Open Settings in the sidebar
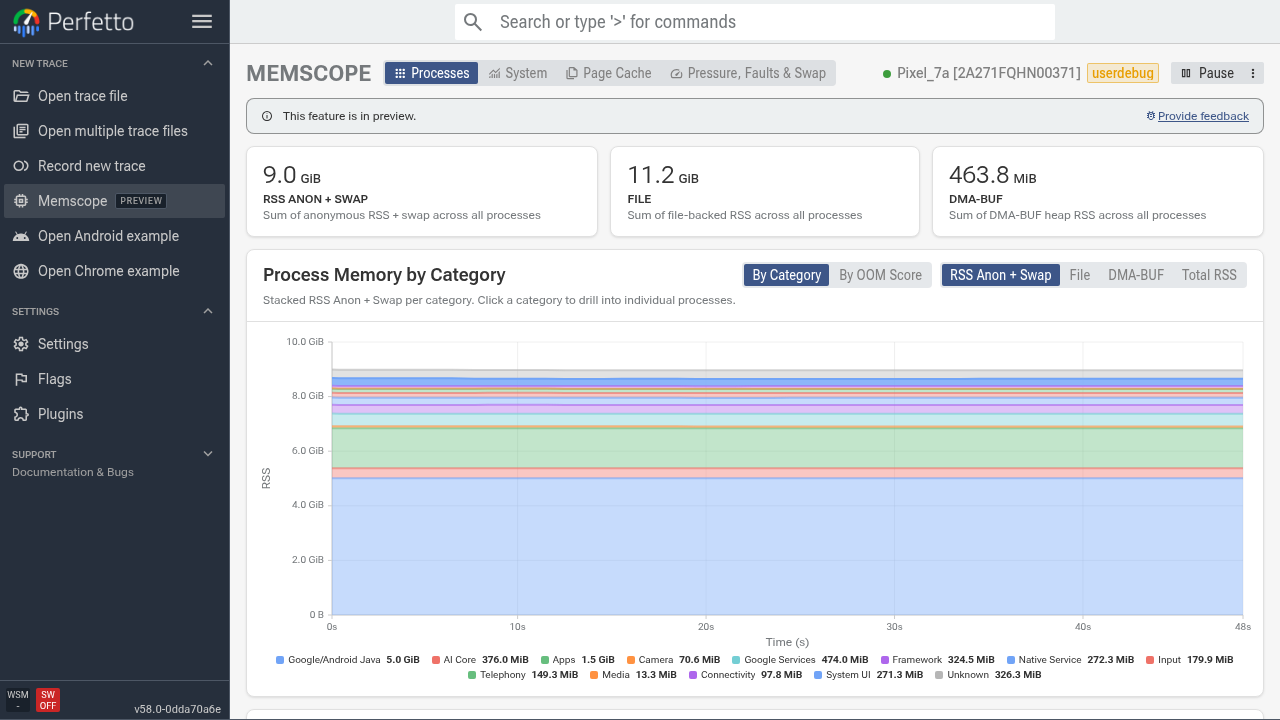Image resolution: width=1280 pixels, height=720 pixels. [x=115, y=344]
